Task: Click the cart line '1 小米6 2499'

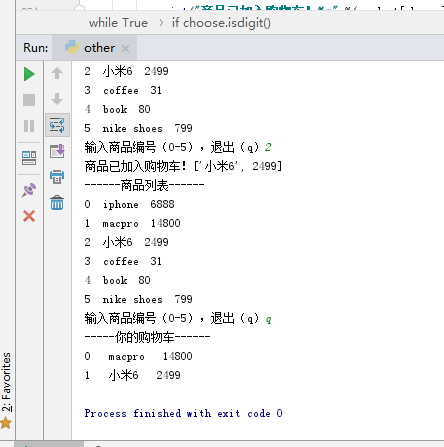Action: [x=132, y=375]
